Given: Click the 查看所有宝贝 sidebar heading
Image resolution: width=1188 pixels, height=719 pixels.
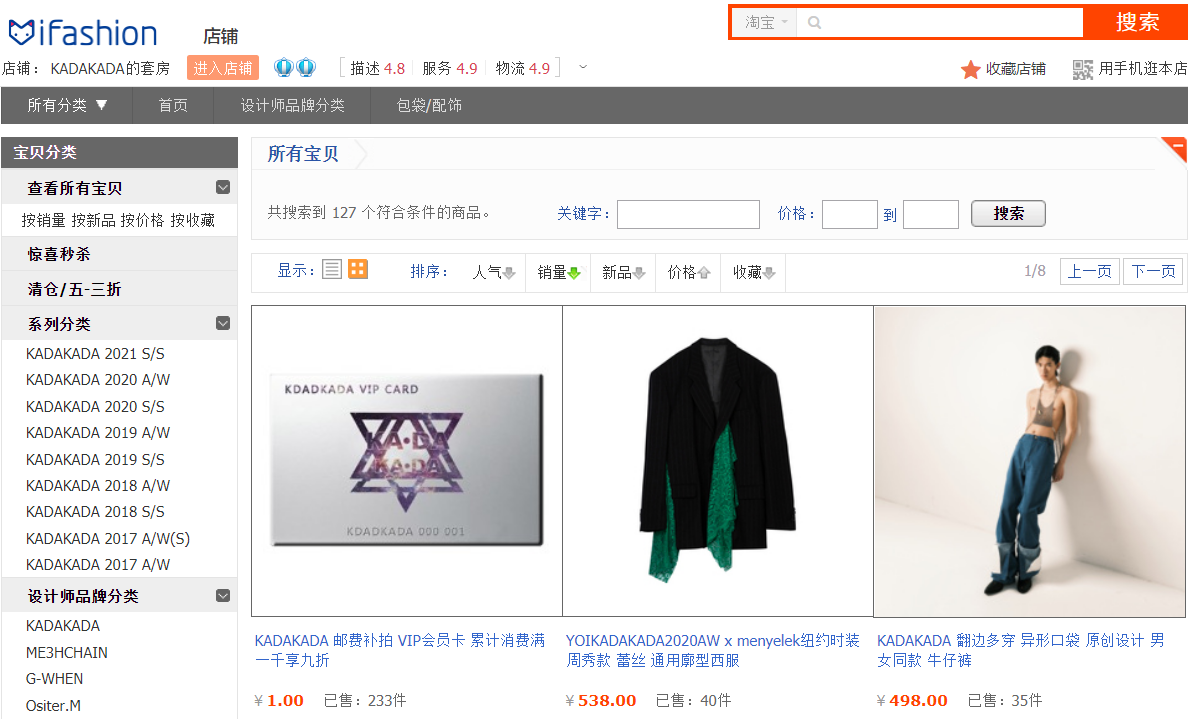Looking at the screenshot, I should click(x=74, y=188).
